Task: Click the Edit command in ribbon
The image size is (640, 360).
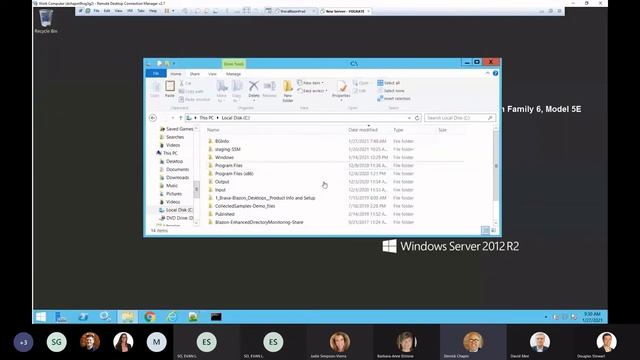Action: pyautogui.click(x=360, y=91)
